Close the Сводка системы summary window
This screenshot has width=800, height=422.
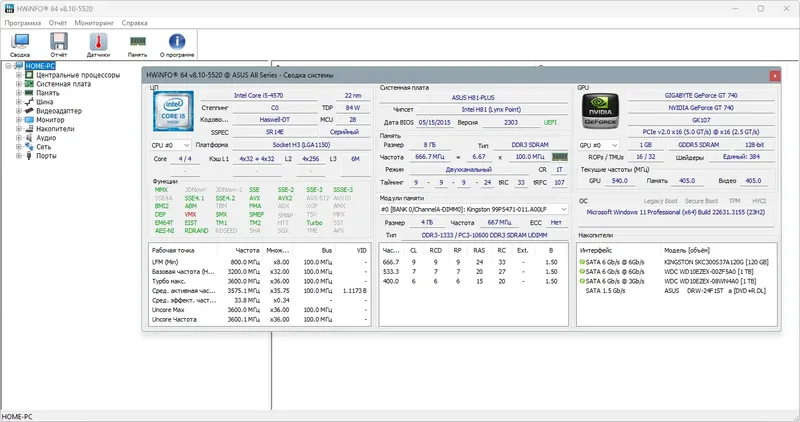coord(774,76)
